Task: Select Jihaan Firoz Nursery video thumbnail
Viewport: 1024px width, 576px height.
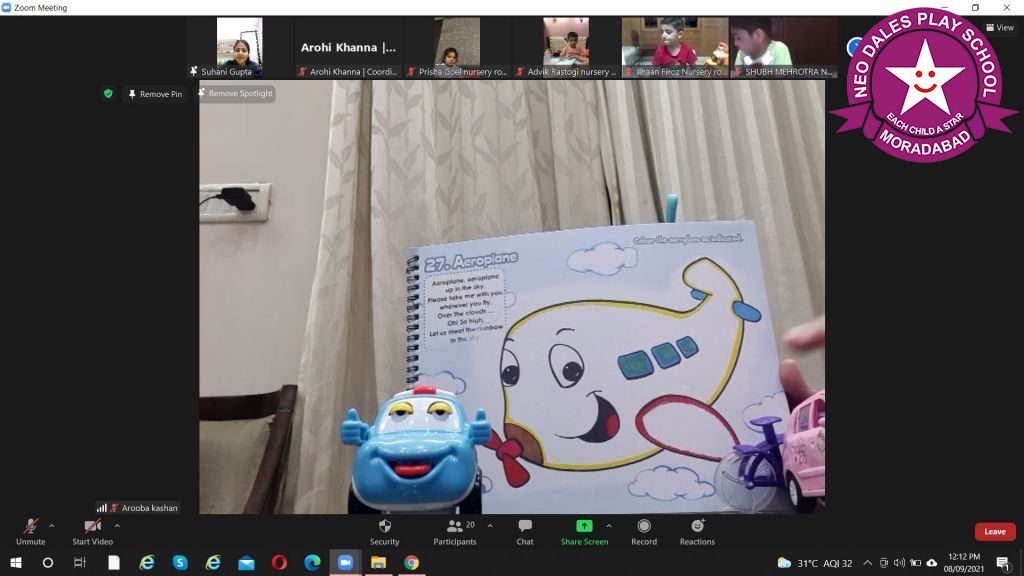Action: (675, 48)
